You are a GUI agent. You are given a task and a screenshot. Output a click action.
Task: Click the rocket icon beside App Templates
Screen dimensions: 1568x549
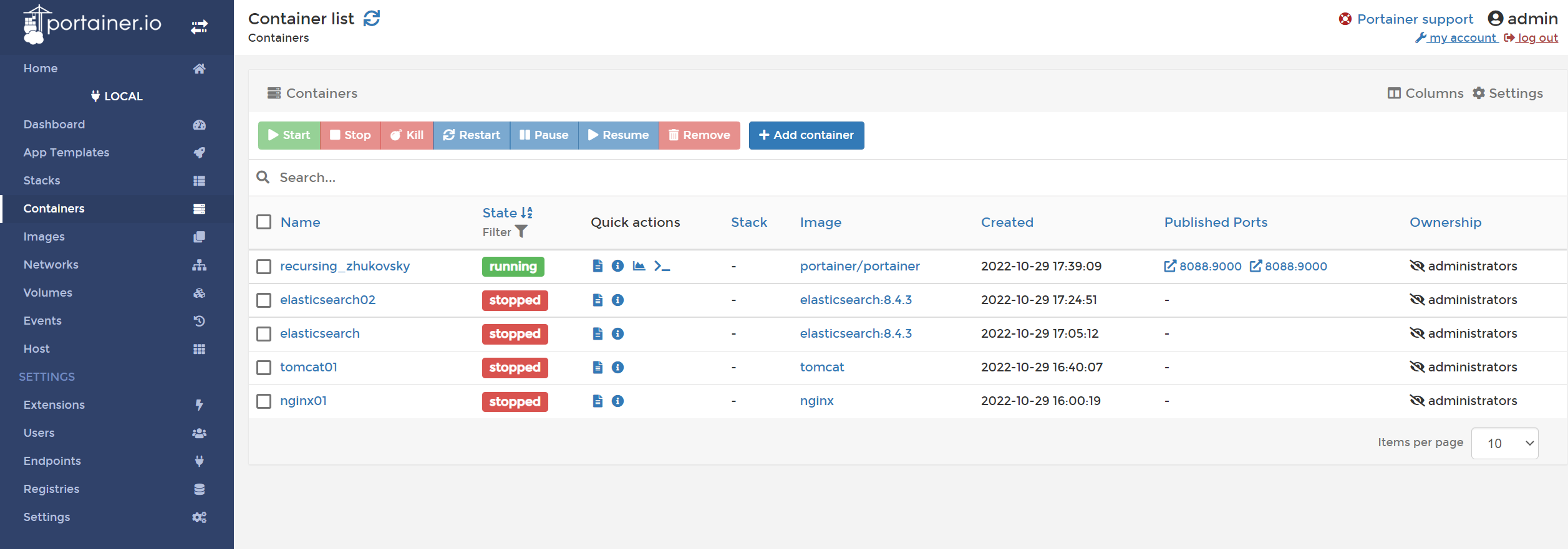pos(199,153)
